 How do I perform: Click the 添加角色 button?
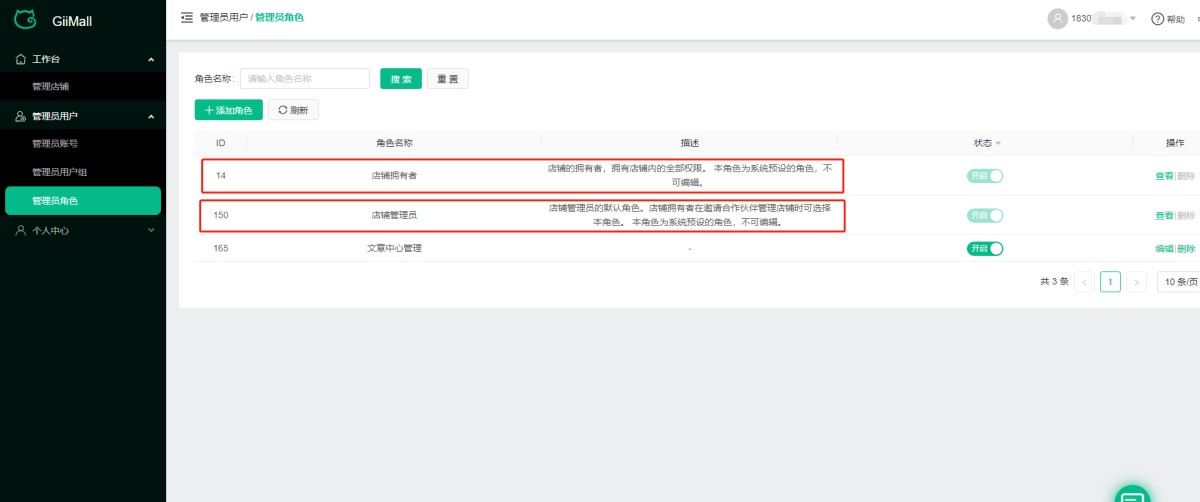[x=229, y=110]
